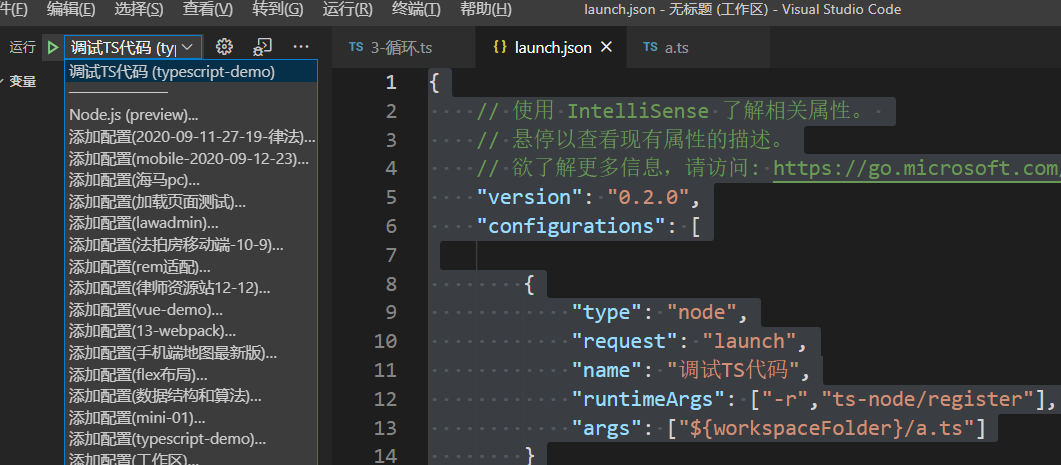The height and width of the screenshot is (465, 1061).
Task: Open the Run view more actions ellipsis
Action: pyautogui.click(x=300, y=47)
